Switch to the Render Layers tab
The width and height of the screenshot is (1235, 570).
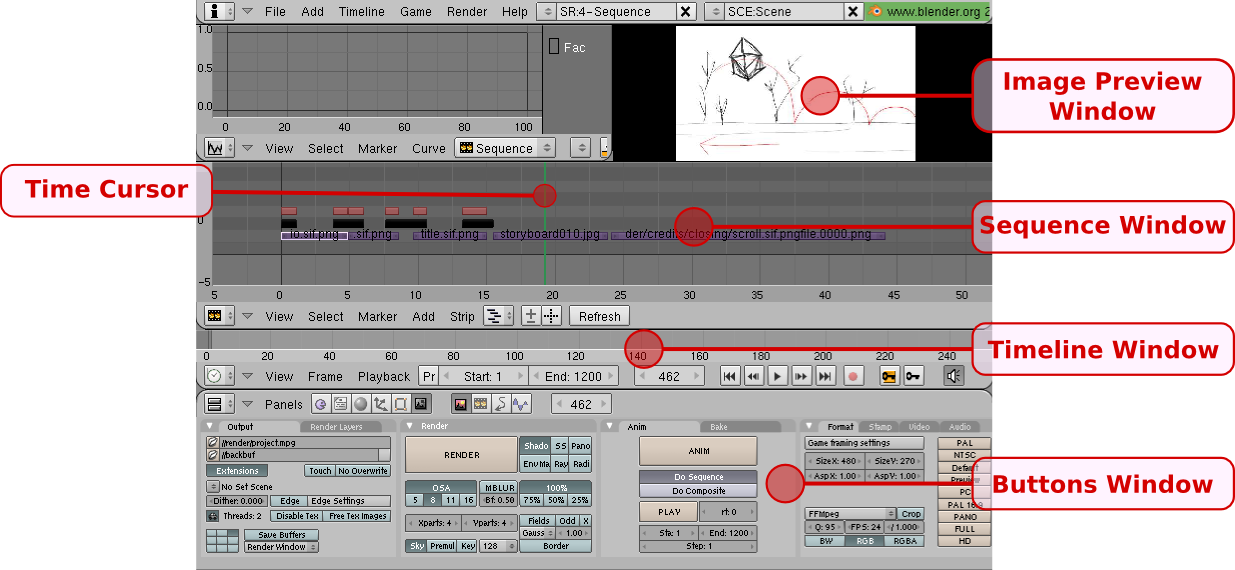coord(336,427)
